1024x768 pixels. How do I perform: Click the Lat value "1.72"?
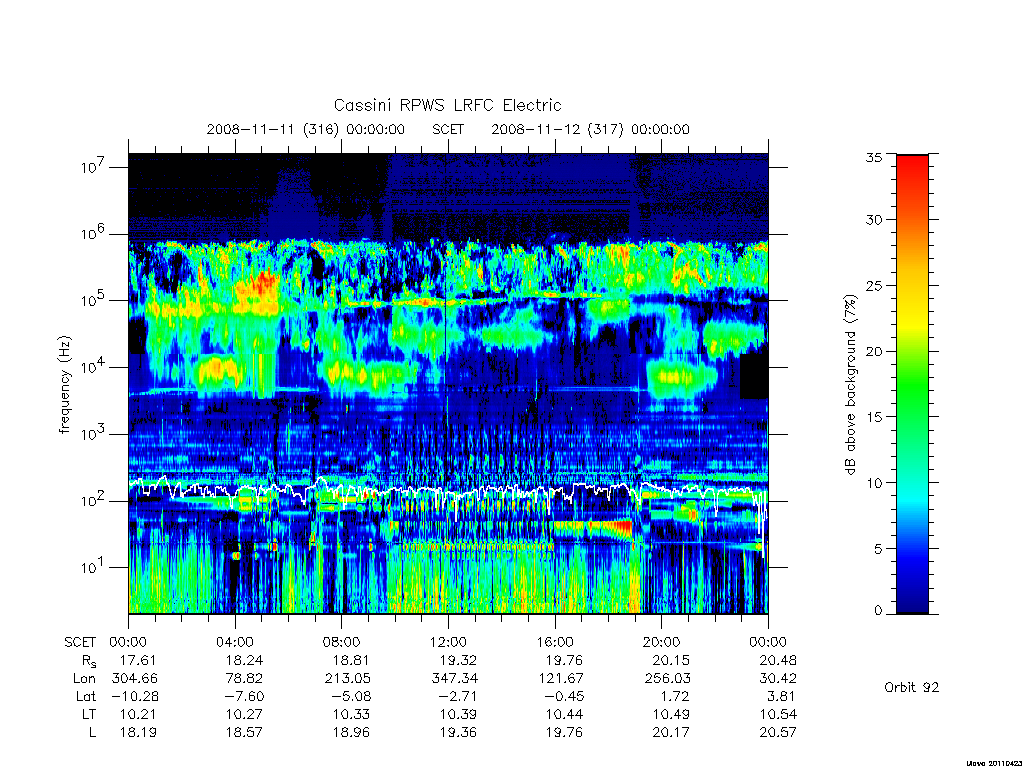tap(675, 696)
